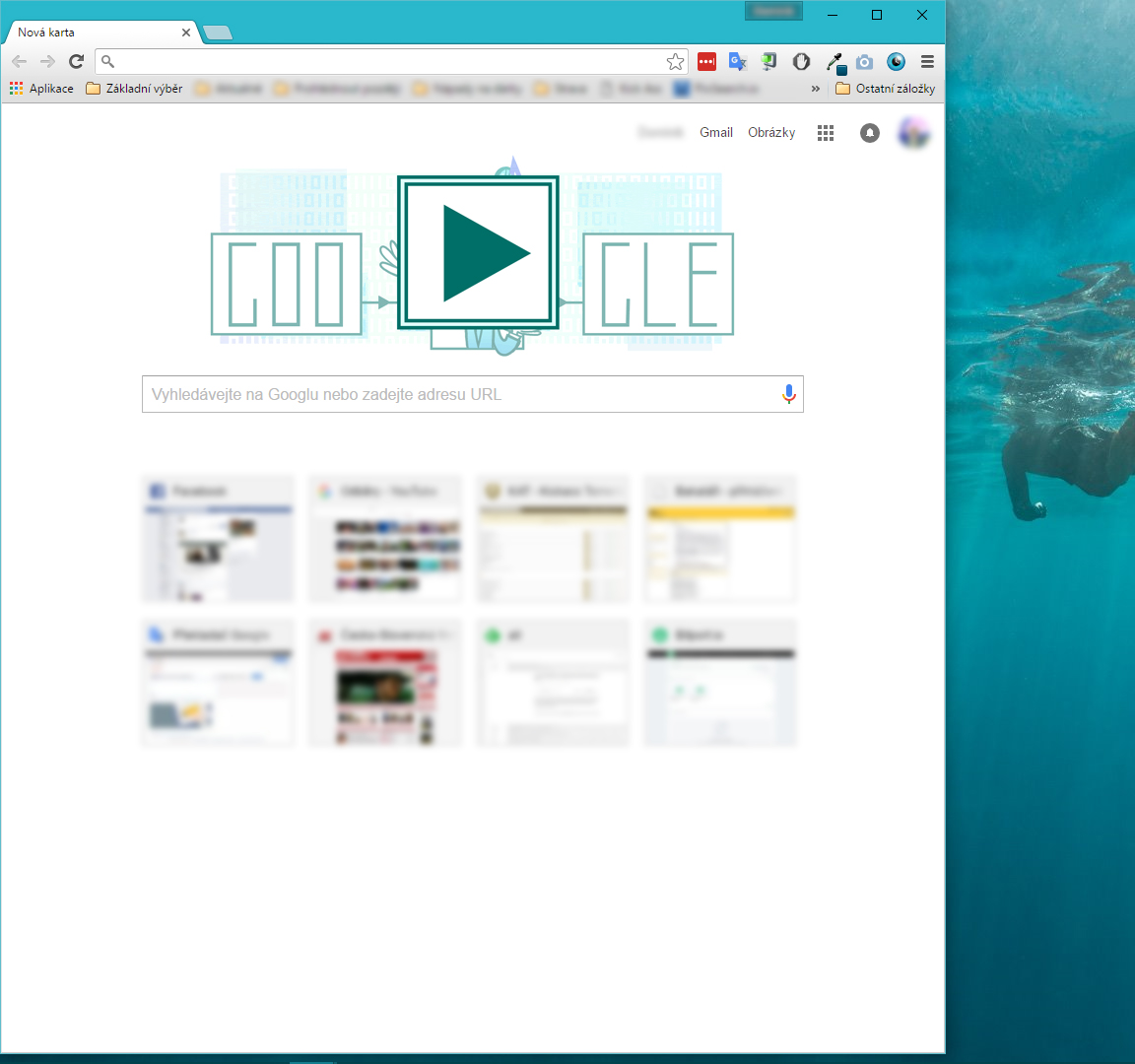The height and width of the screenshot is (1064, 1135).
Task: Open the red LastPass extension icon
Action: point(706,62)
